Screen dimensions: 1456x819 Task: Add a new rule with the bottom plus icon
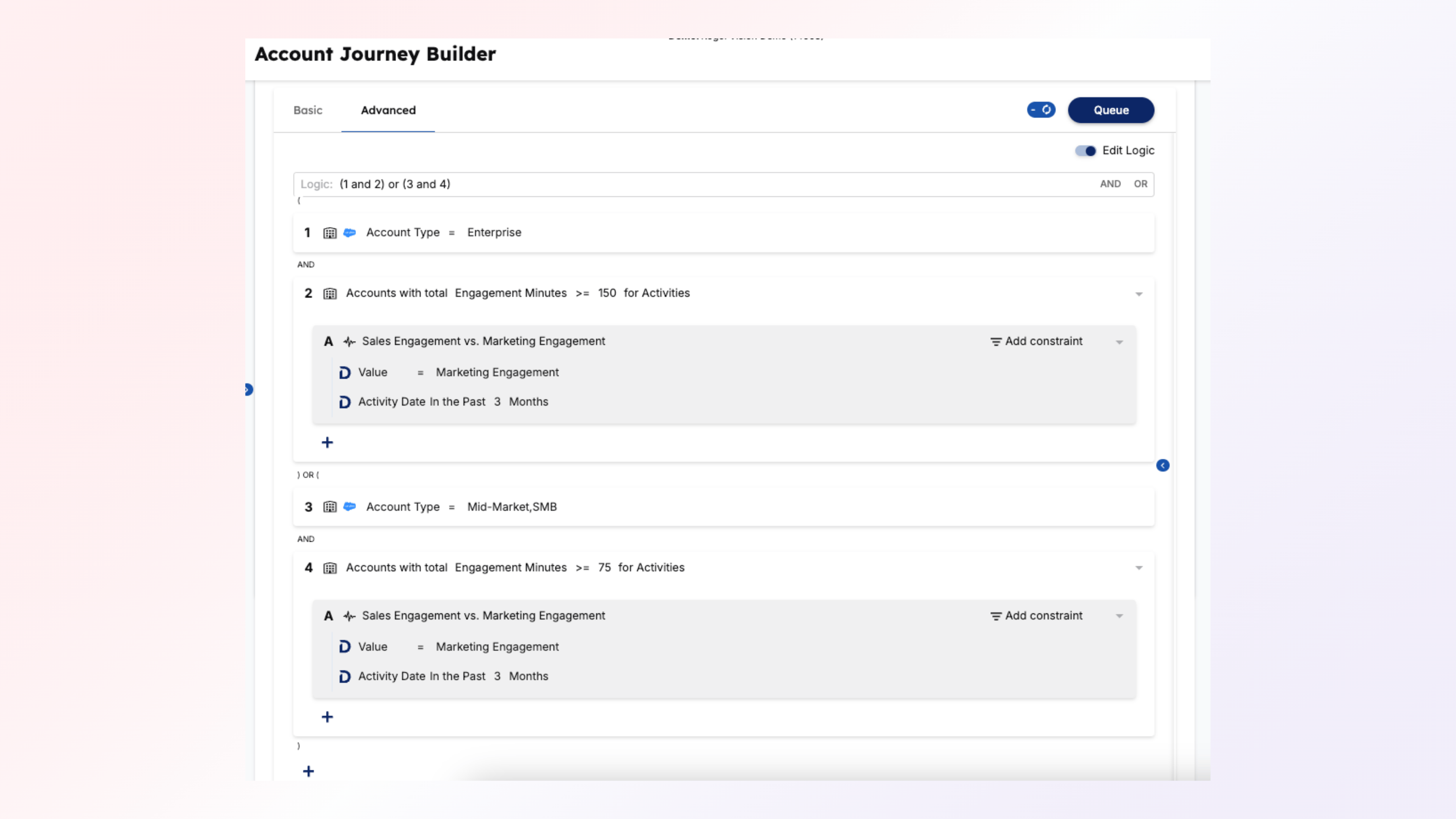coord(309,771)
